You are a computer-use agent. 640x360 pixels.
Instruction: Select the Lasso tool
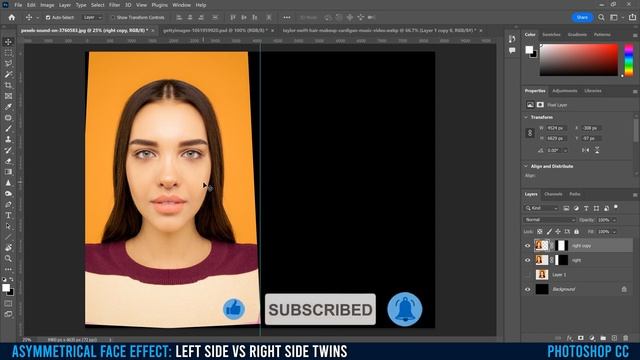(8, 64)
